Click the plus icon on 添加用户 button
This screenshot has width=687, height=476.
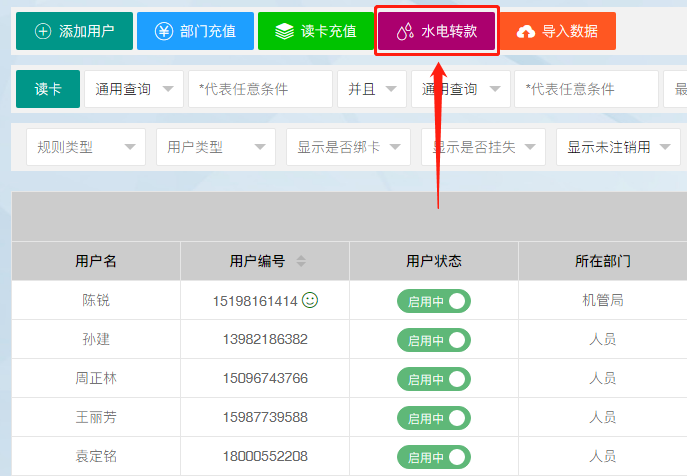coord(42,31)
